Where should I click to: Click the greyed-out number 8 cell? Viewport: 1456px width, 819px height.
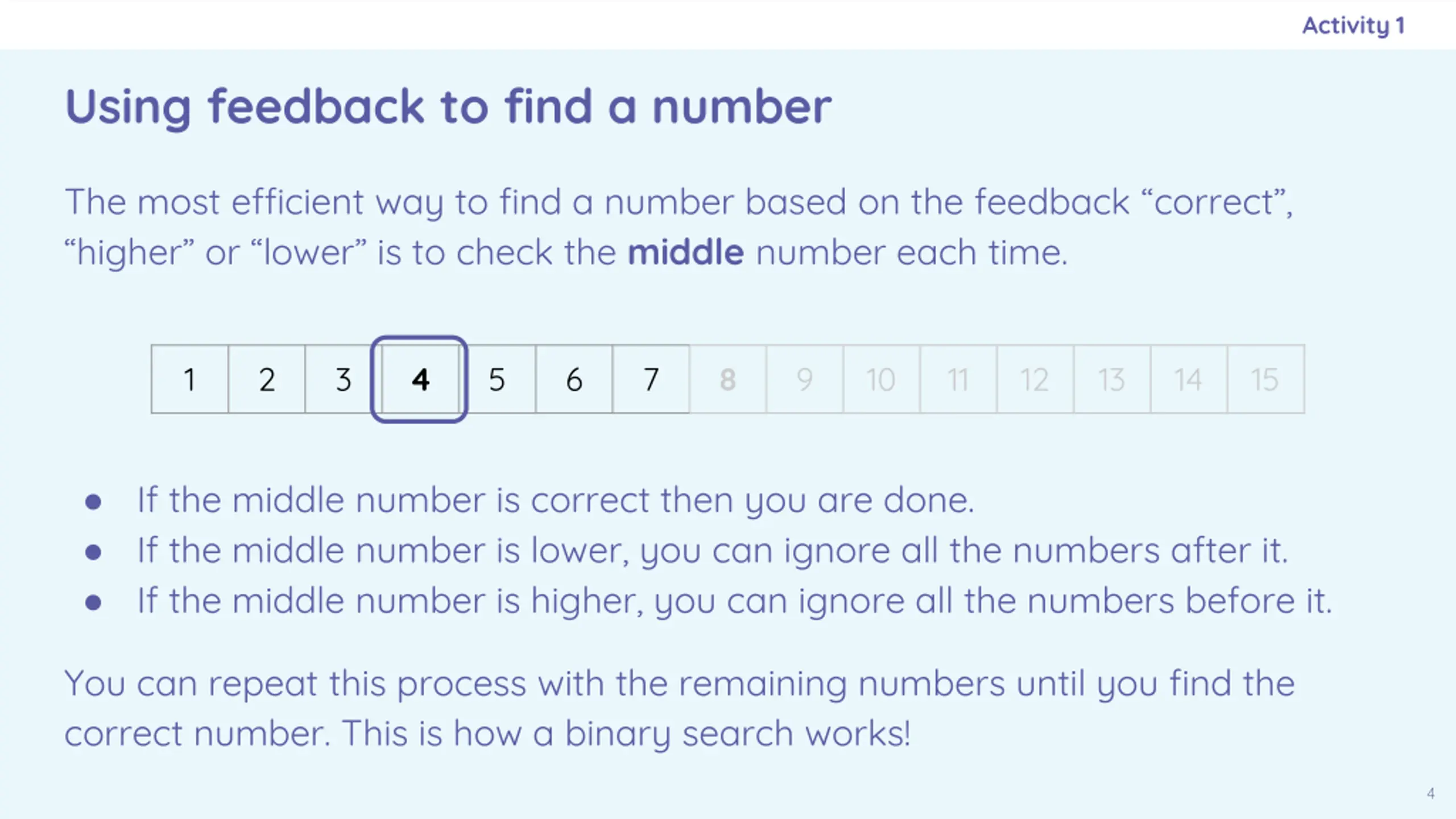(727, 379)
